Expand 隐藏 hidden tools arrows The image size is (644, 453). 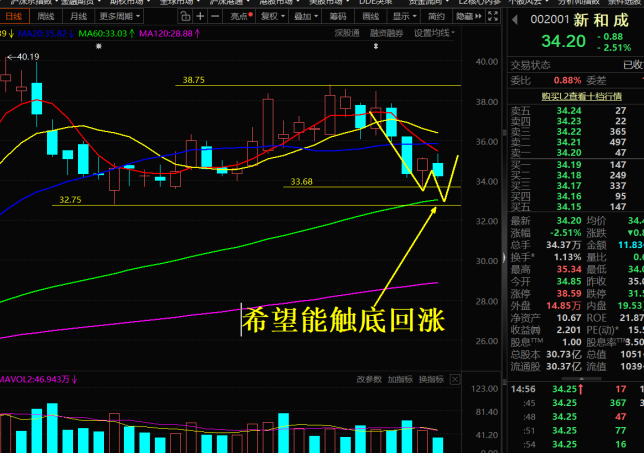pyautogui.click(x=469, y=16)
